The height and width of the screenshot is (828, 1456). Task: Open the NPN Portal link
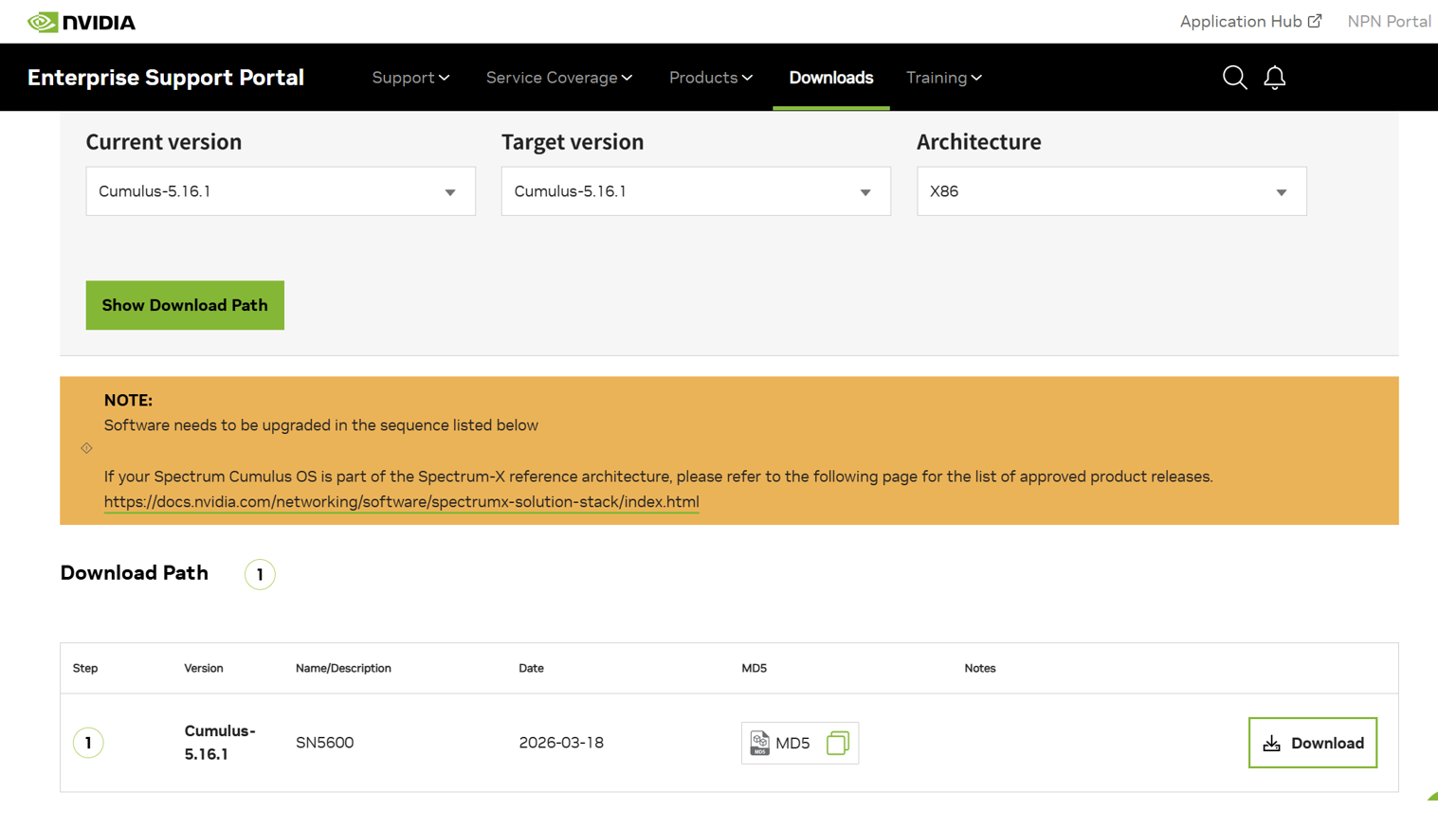(1390, 21)
